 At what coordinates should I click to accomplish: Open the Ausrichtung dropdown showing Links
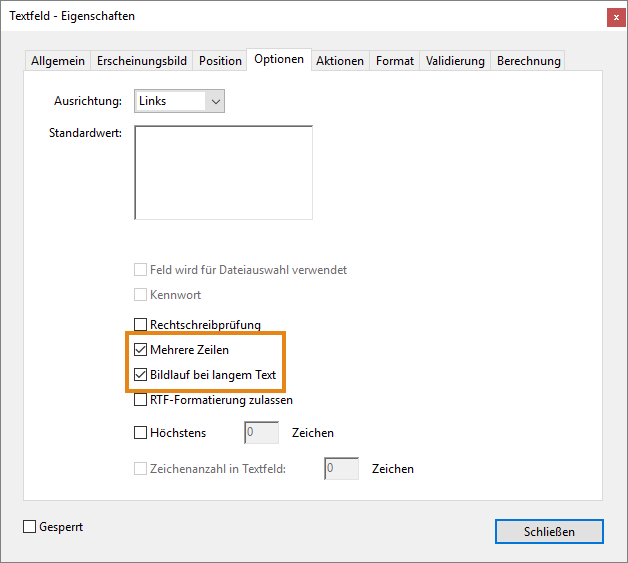click(x=179, y=101)
